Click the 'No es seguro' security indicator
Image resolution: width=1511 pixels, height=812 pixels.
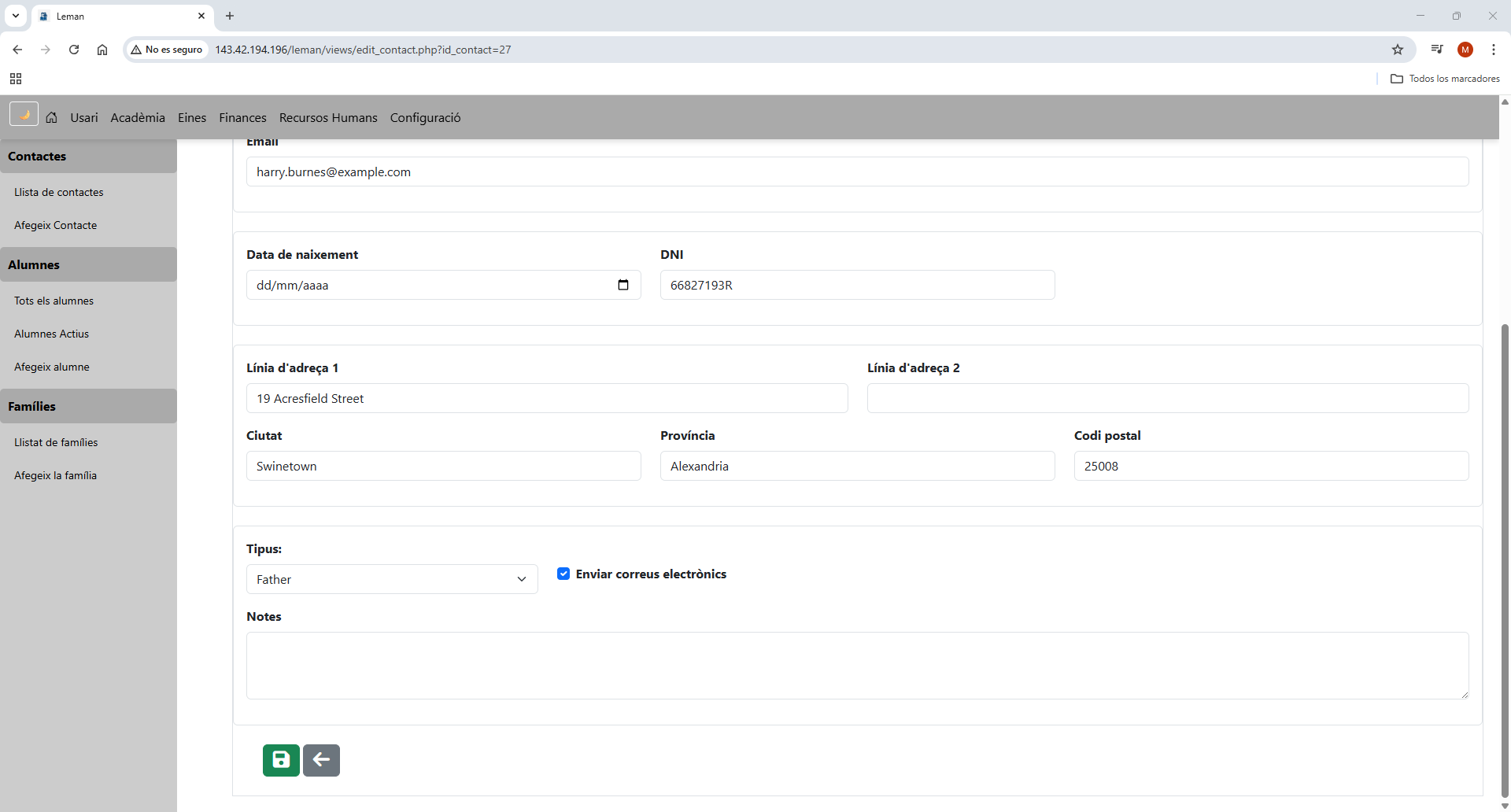pos(167,50)
